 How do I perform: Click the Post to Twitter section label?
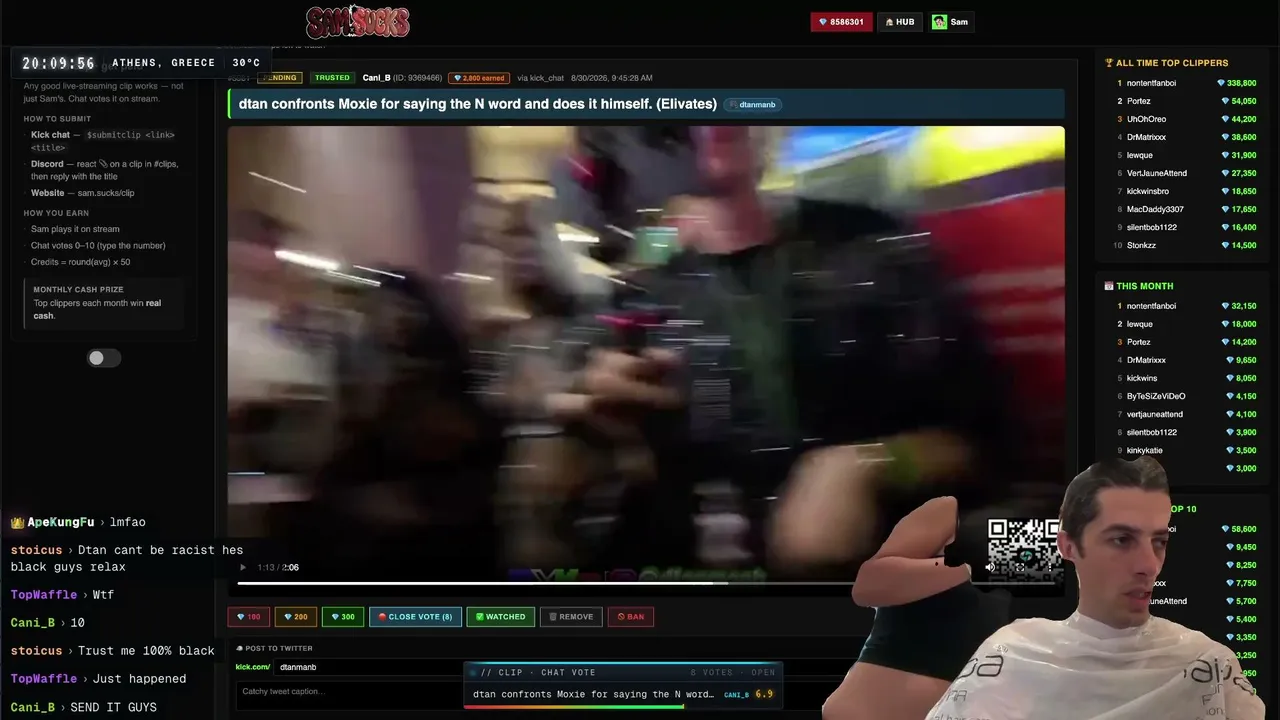coord(275,648)
